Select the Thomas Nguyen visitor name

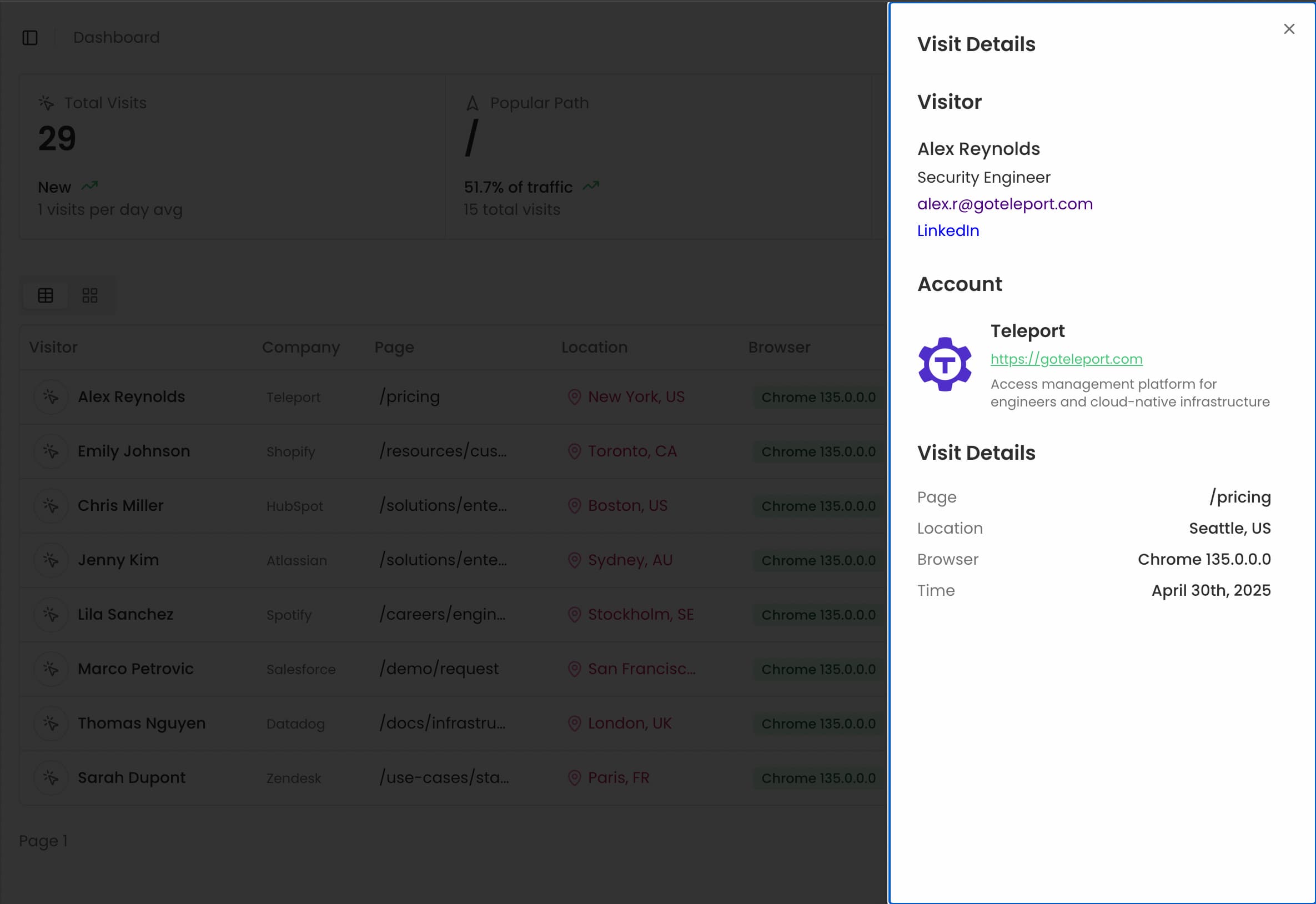(x=142, y=724)
